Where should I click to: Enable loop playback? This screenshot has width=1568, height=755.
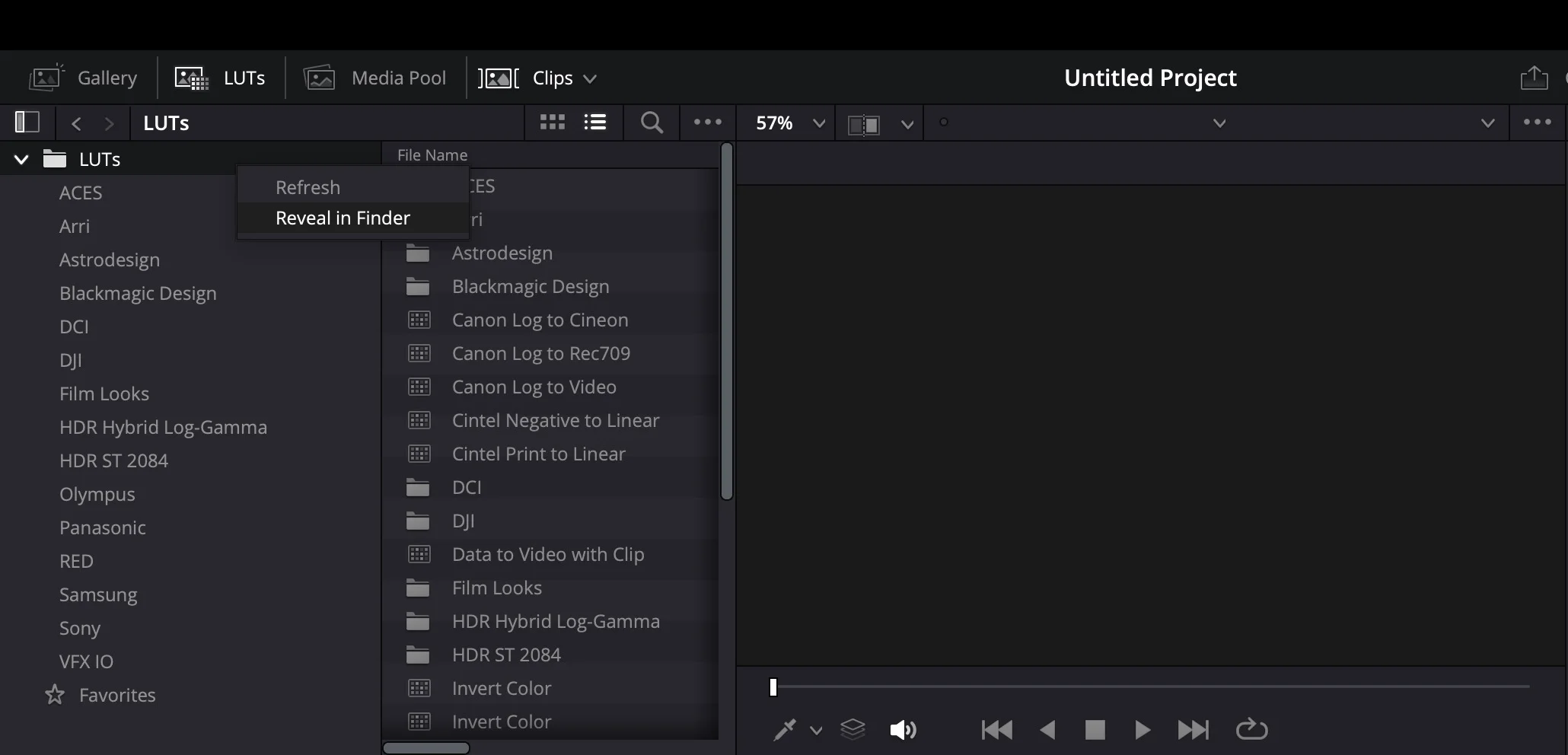(x=1251, y=730)
